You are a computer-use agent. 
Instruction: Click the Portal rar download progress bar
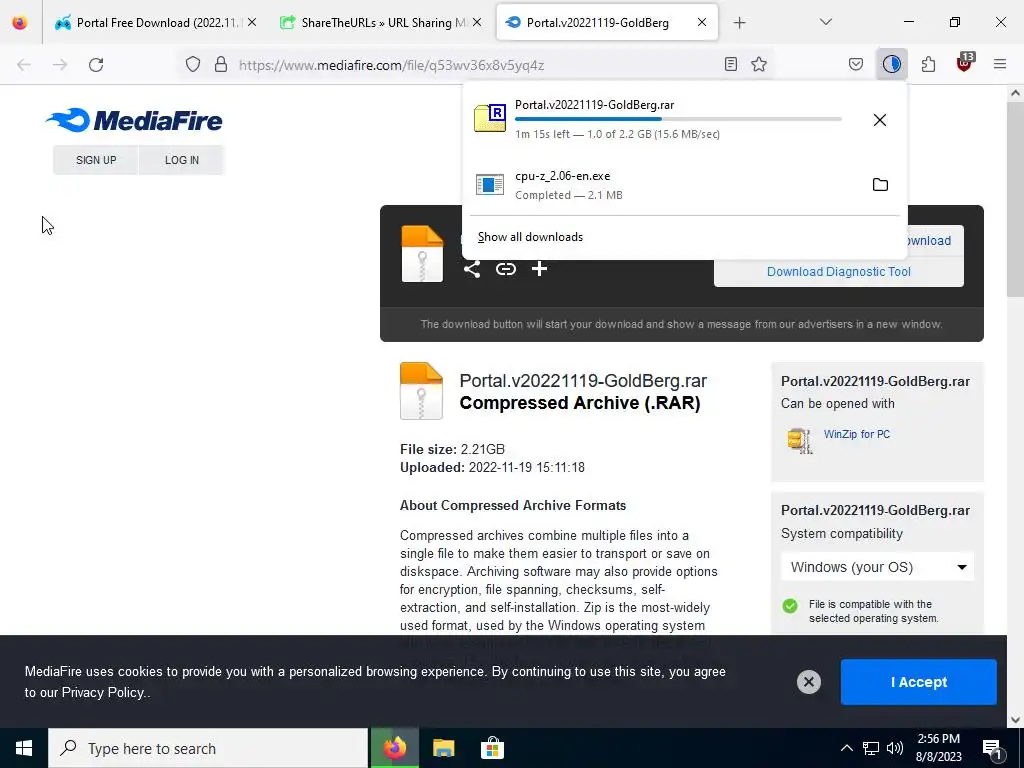678,120
